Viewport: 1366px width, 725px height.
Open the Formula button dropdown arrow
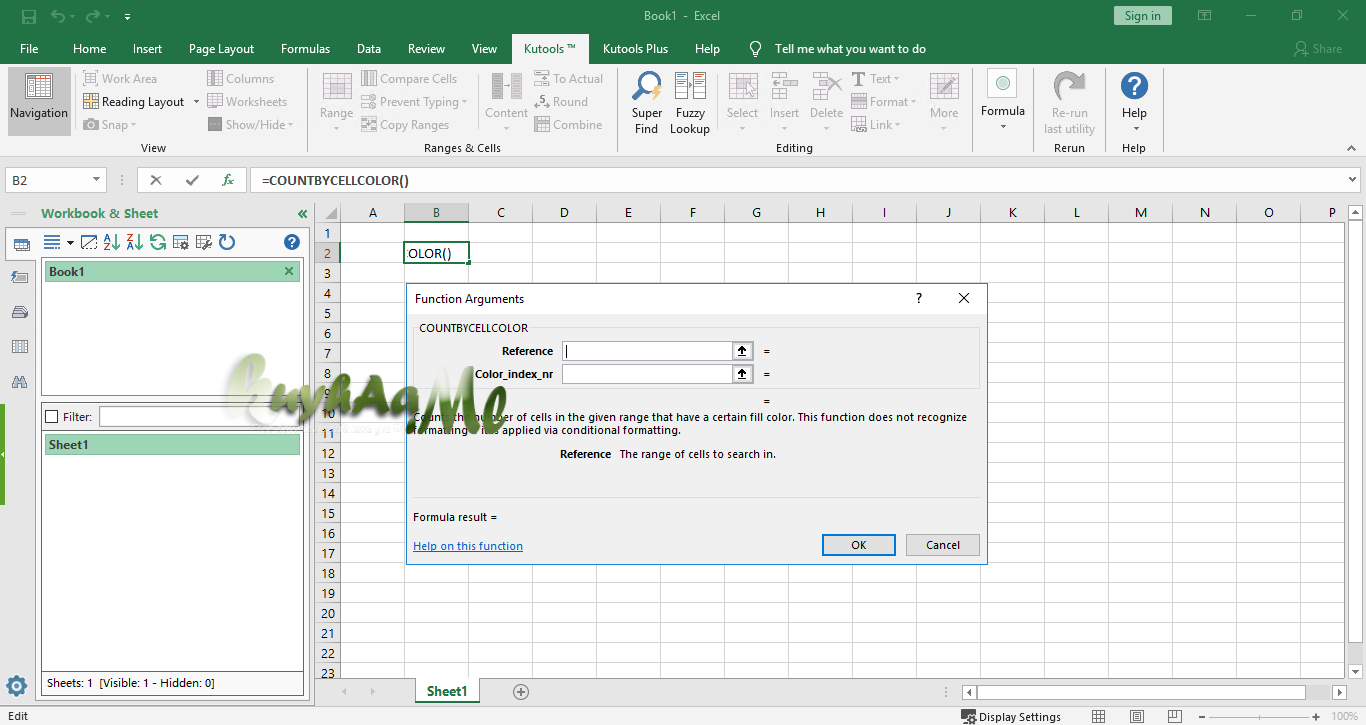click(1003, 127)
